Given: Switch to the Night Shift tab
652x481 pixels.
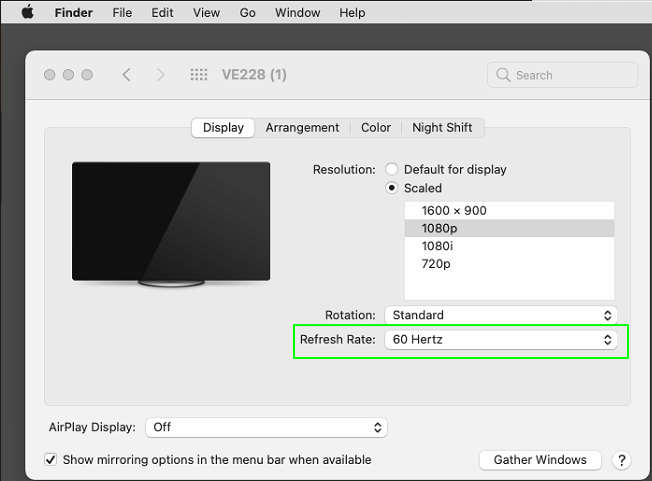Looking at the screenshot, I should tap(442, 128).
